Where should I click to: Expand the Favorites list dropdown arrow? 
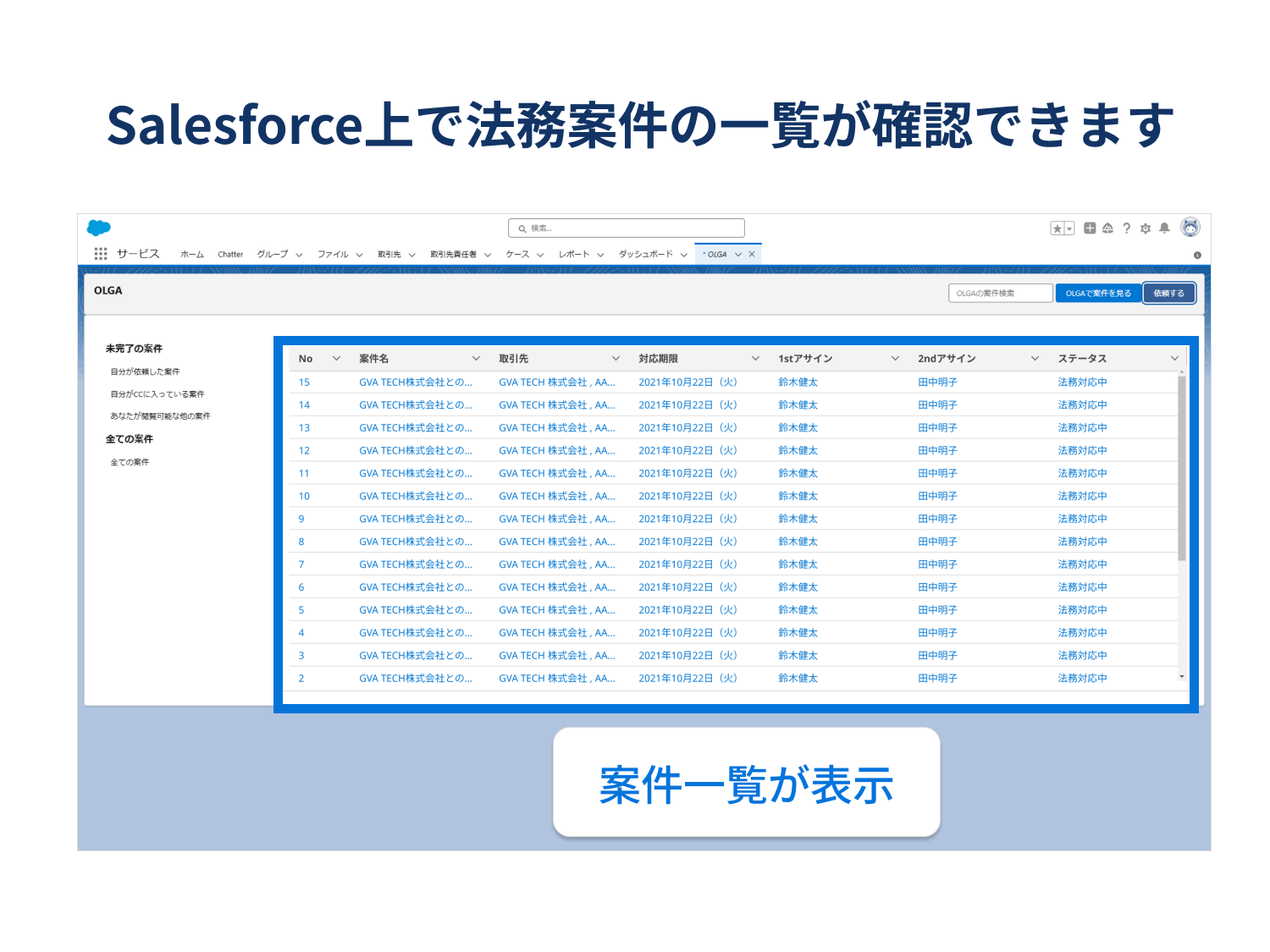pyautogui.click(x=1069, y=228)
